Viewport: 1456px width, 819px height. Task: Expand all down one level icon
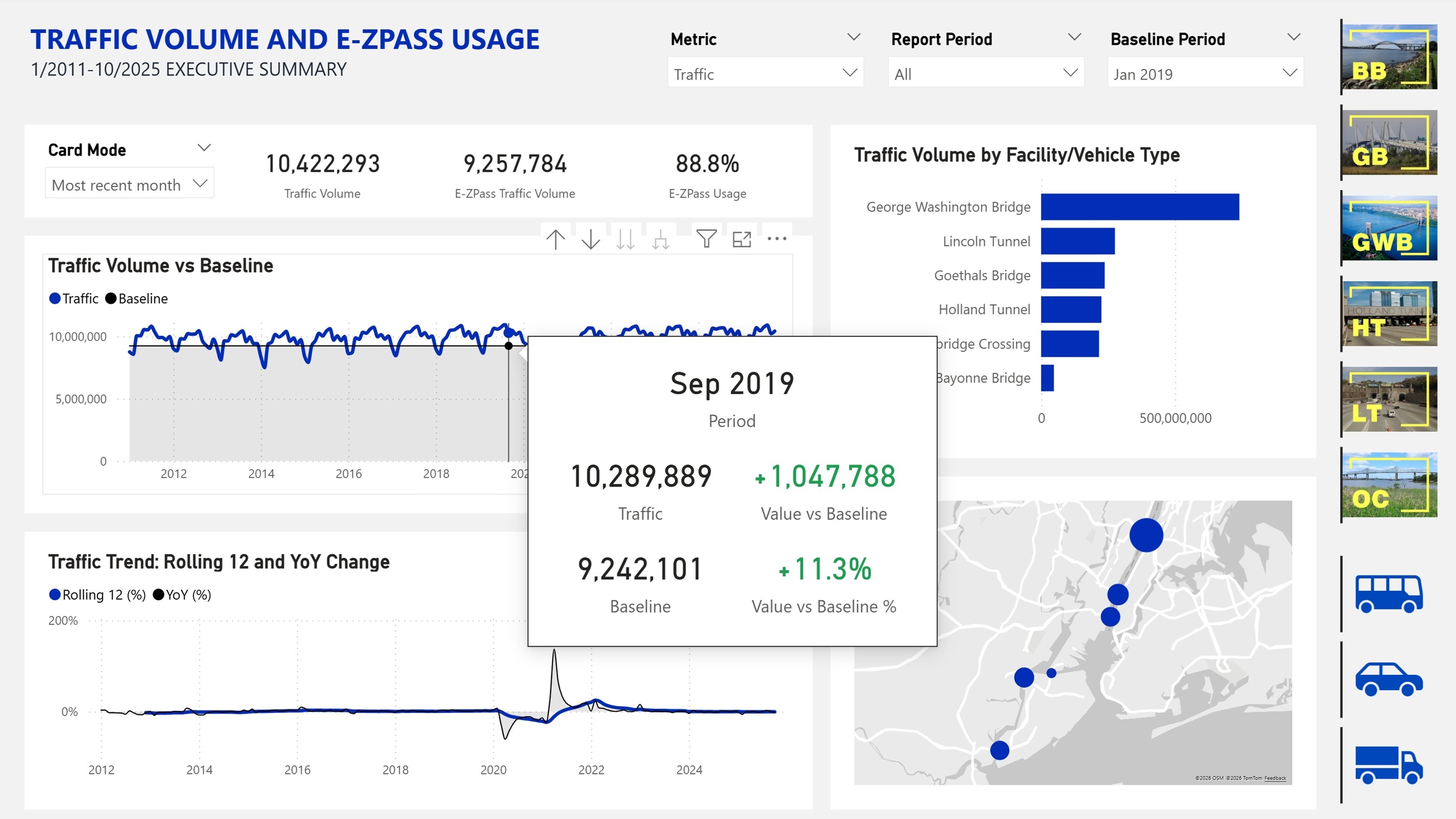coord(660,240)
